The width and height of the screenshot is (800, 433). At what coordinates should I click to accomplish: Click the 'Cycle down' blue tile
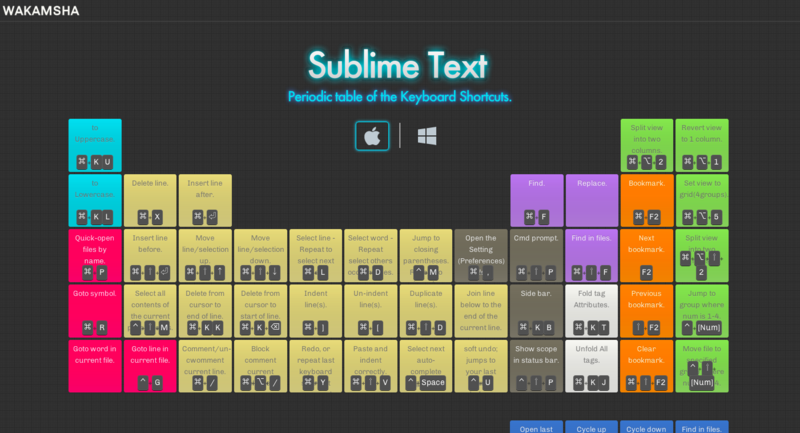click(x=647, y=427)
